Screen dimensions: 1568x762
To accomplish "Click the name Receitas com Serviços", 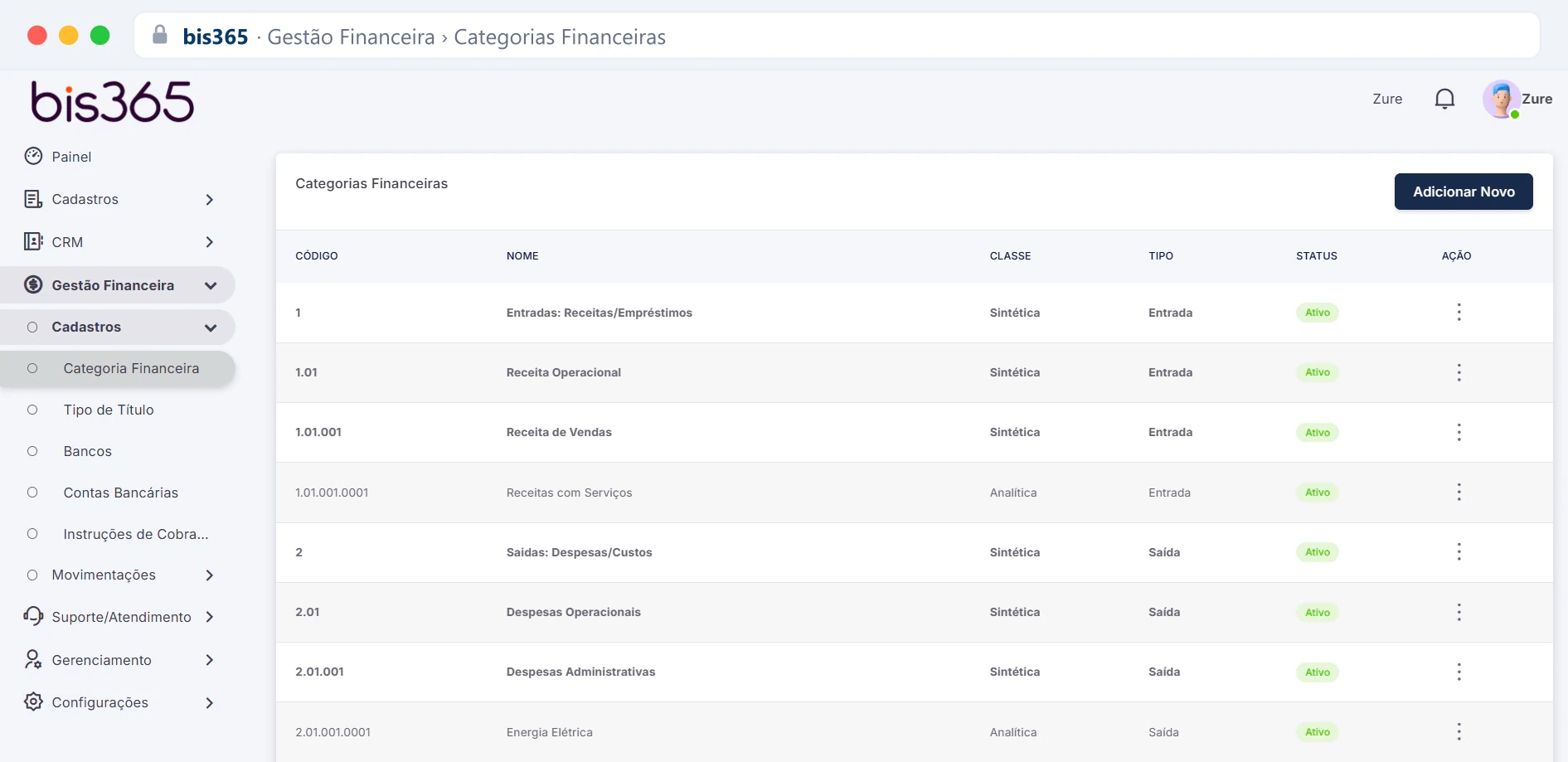I will click(569, 493).
